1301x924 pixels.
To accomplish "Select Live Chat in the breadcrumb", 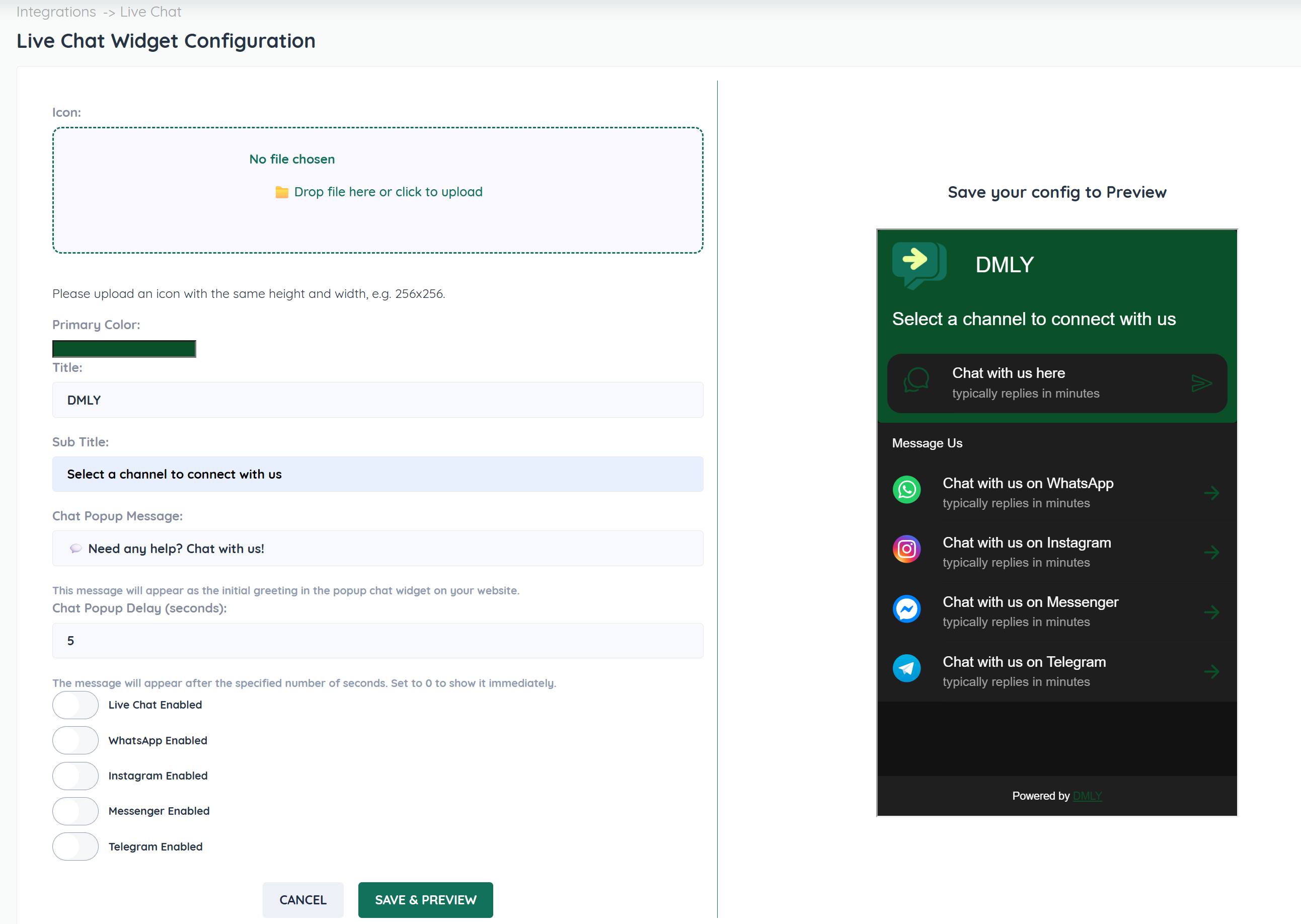I will [150, 12].
